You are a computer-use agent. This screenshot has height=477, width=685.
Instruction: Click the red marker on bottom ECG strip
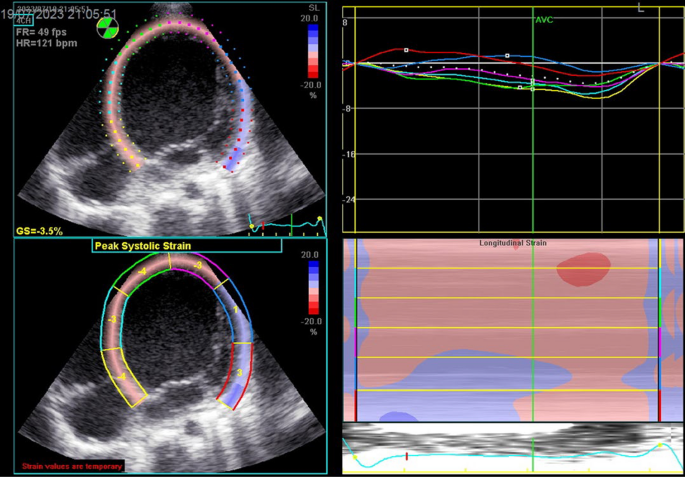click(x=407, y=457)
